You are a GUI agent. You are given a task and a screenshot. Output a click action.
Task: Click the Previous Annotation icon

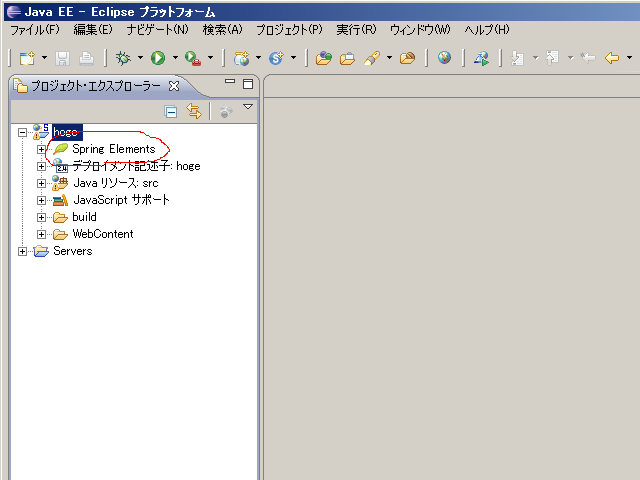point(553,58)
